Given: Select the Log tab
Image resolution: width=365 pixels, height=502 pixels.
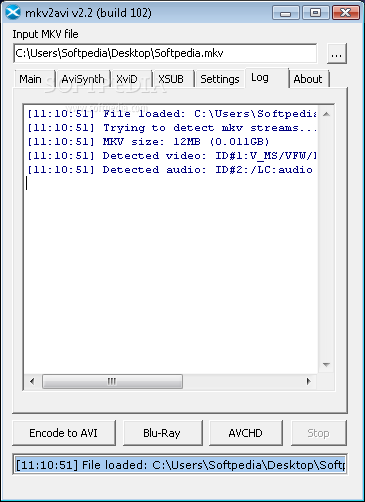Looking at the screenshot, I should point(267,78).
